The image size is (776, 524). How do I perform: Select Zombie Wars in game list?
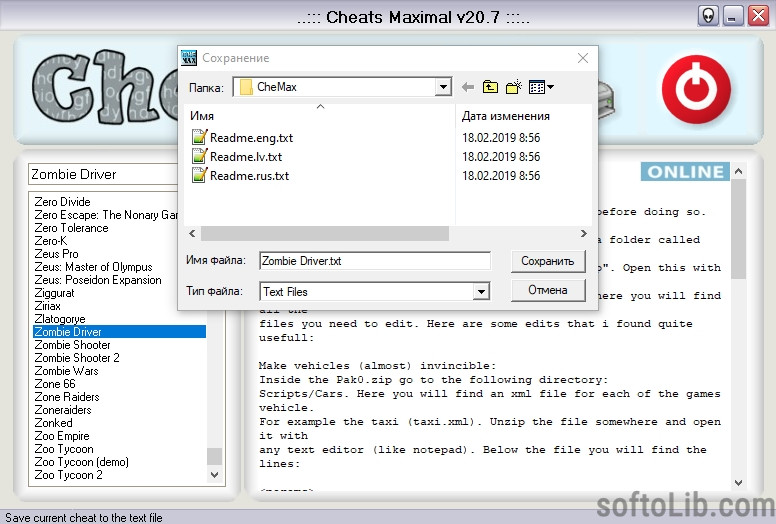[x=66, y=371]
